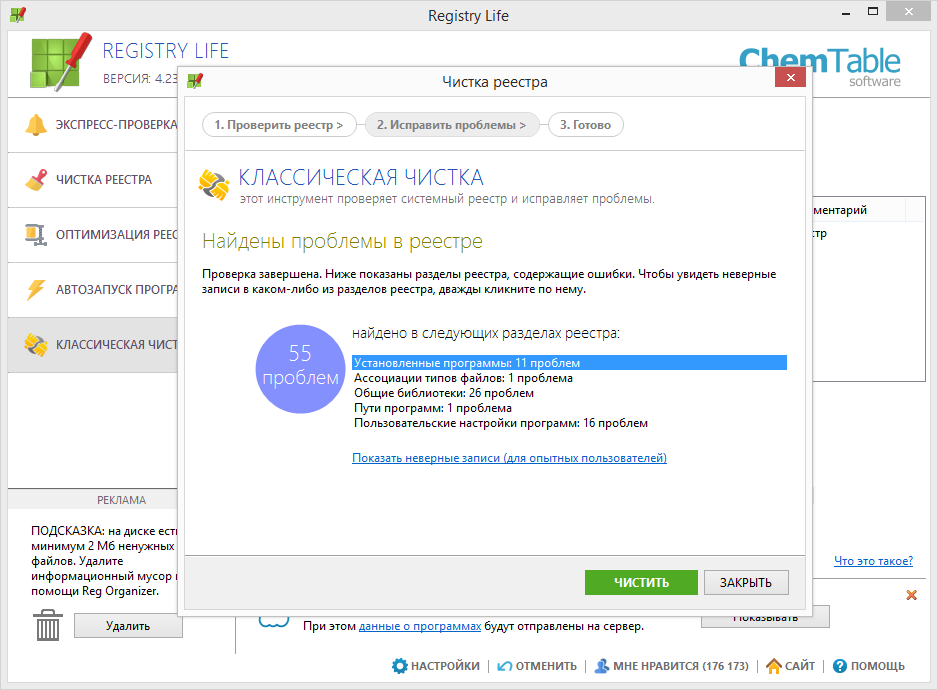The image size is (938, 690).
Task: Click the brush icon of Чистка реестра
Action: point(36,180)
